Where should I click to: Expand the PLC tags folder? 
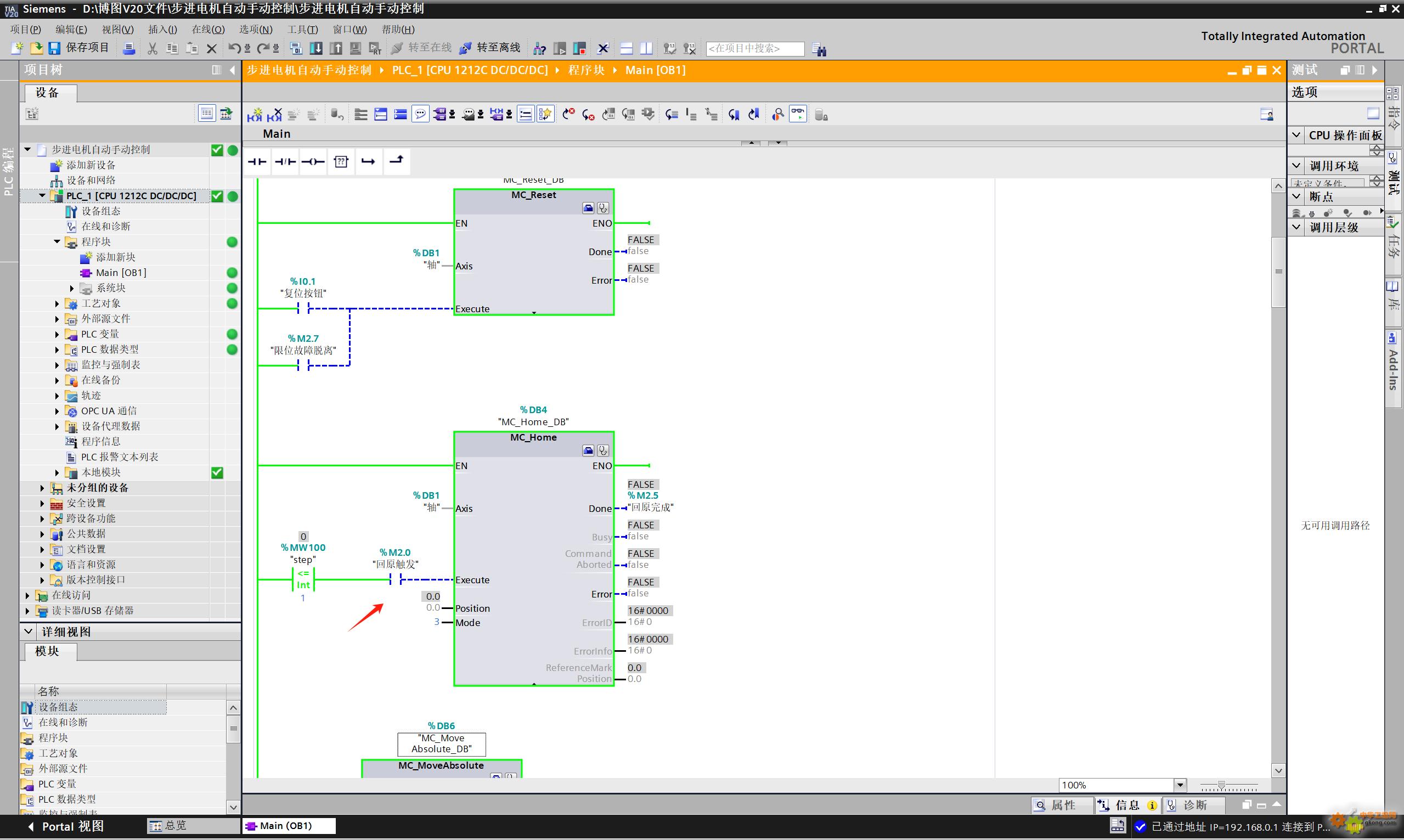pyautogui.click(x=57, y=334)
